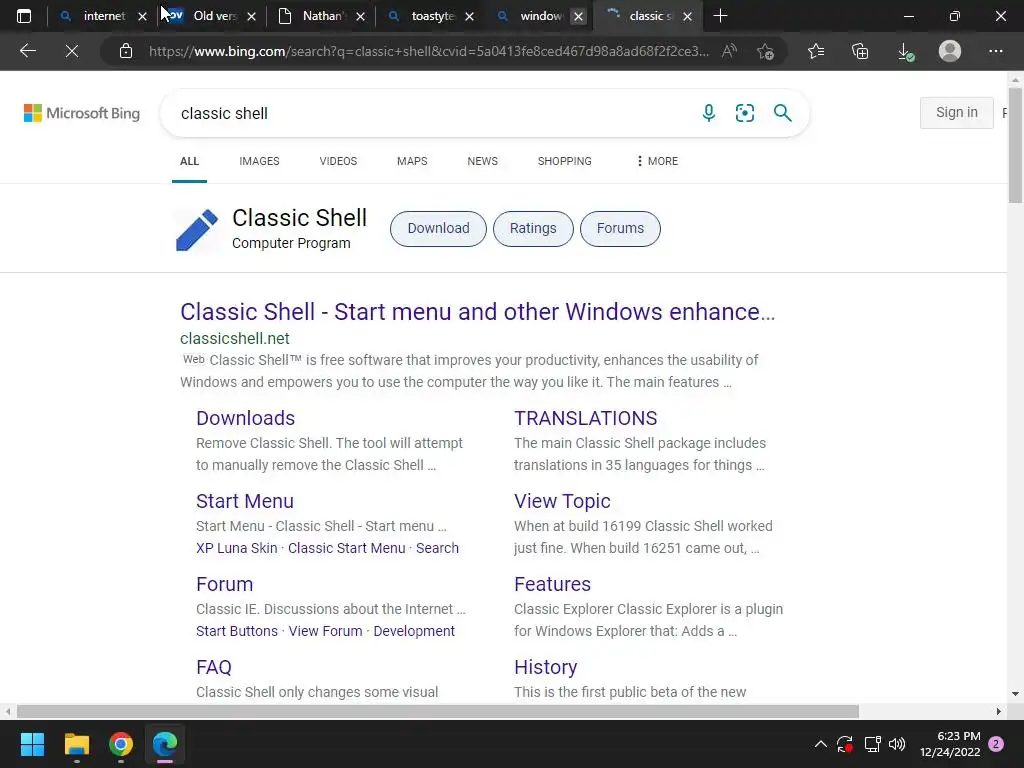Start visual search with camera icon
Viewport: 1024px width, 768px height.
click(744, 113)
